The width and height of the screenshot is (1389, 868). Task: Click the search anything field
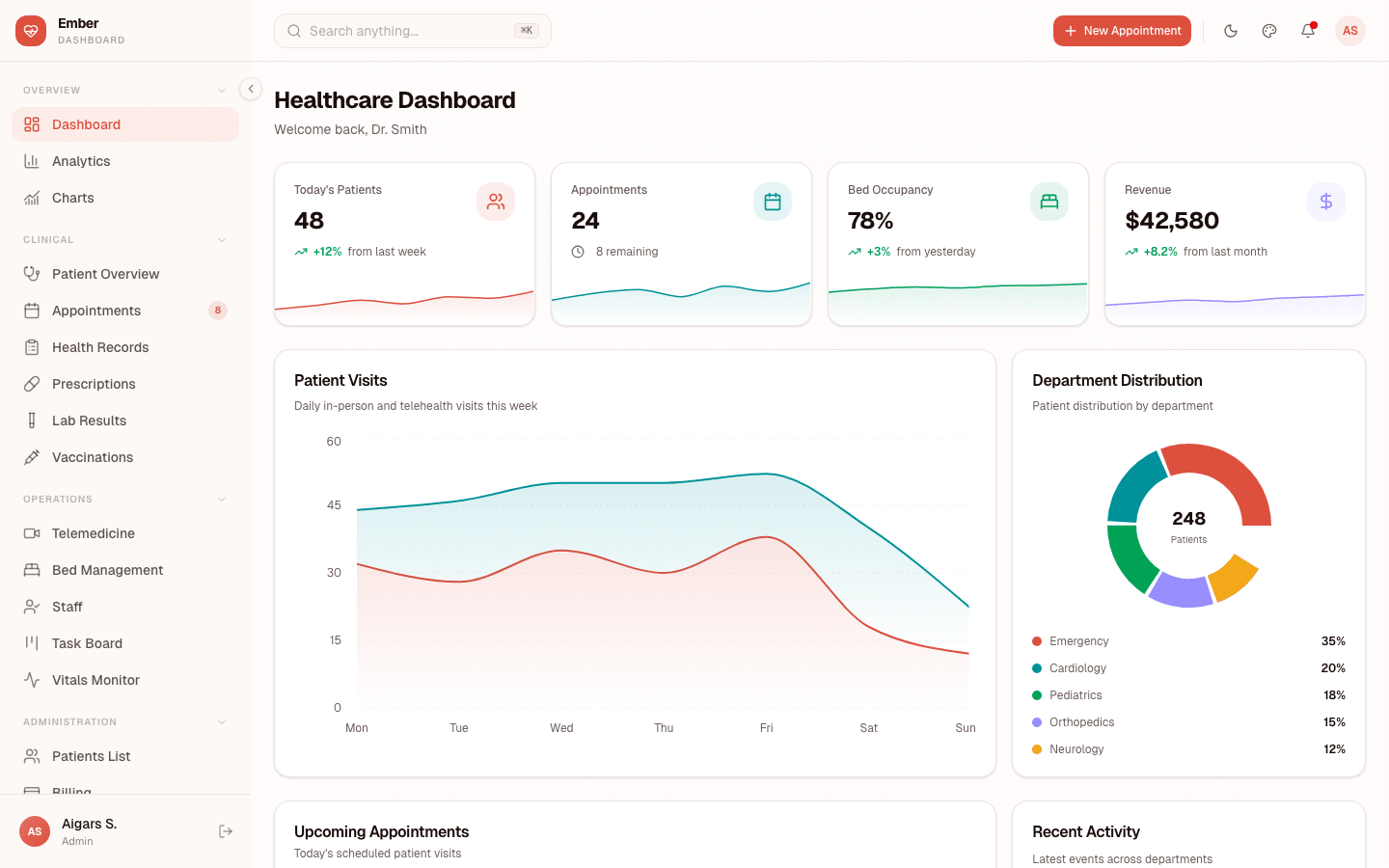pyautogui.click(x=412, y=31)
